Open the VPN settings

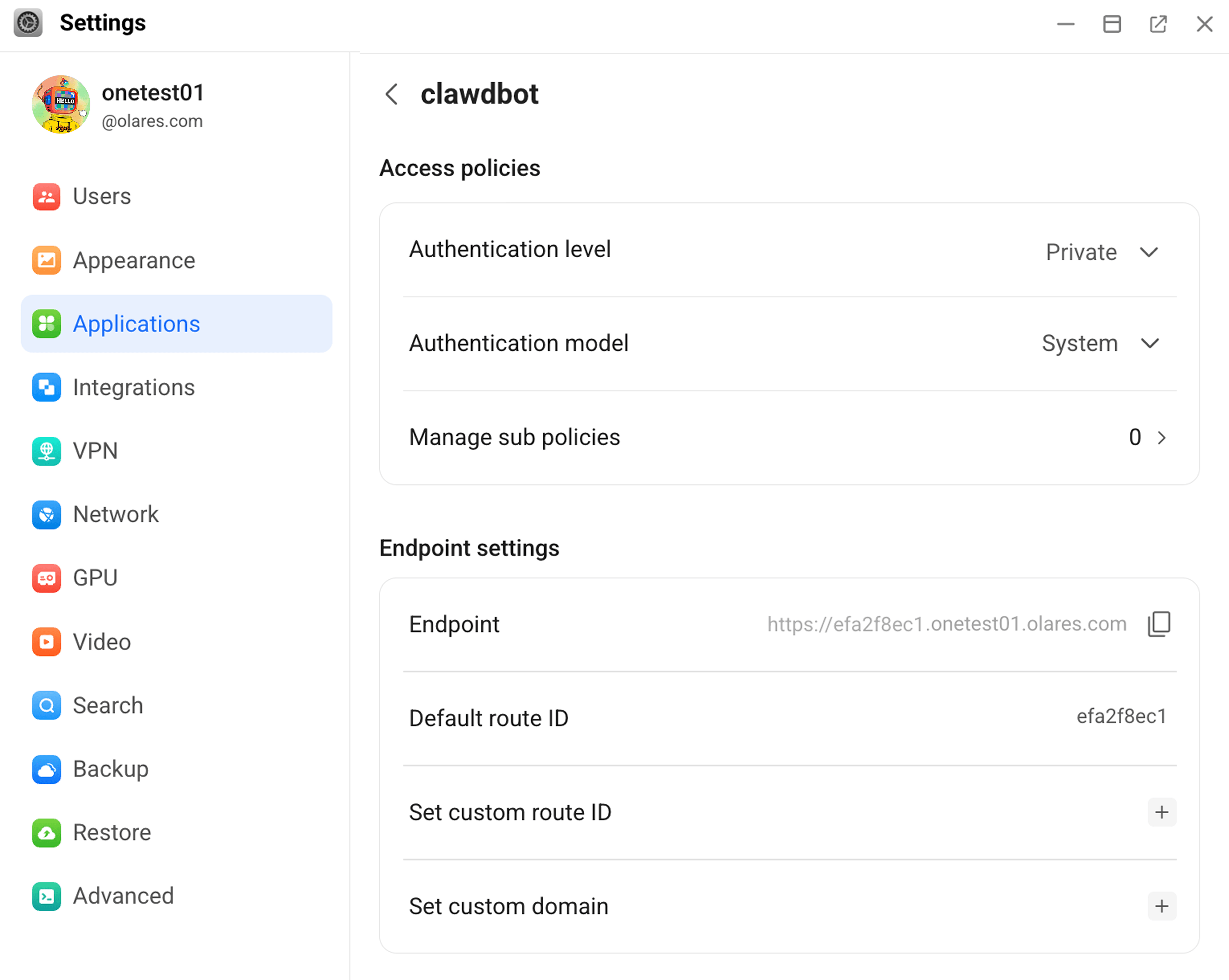(x=95, y=451)
